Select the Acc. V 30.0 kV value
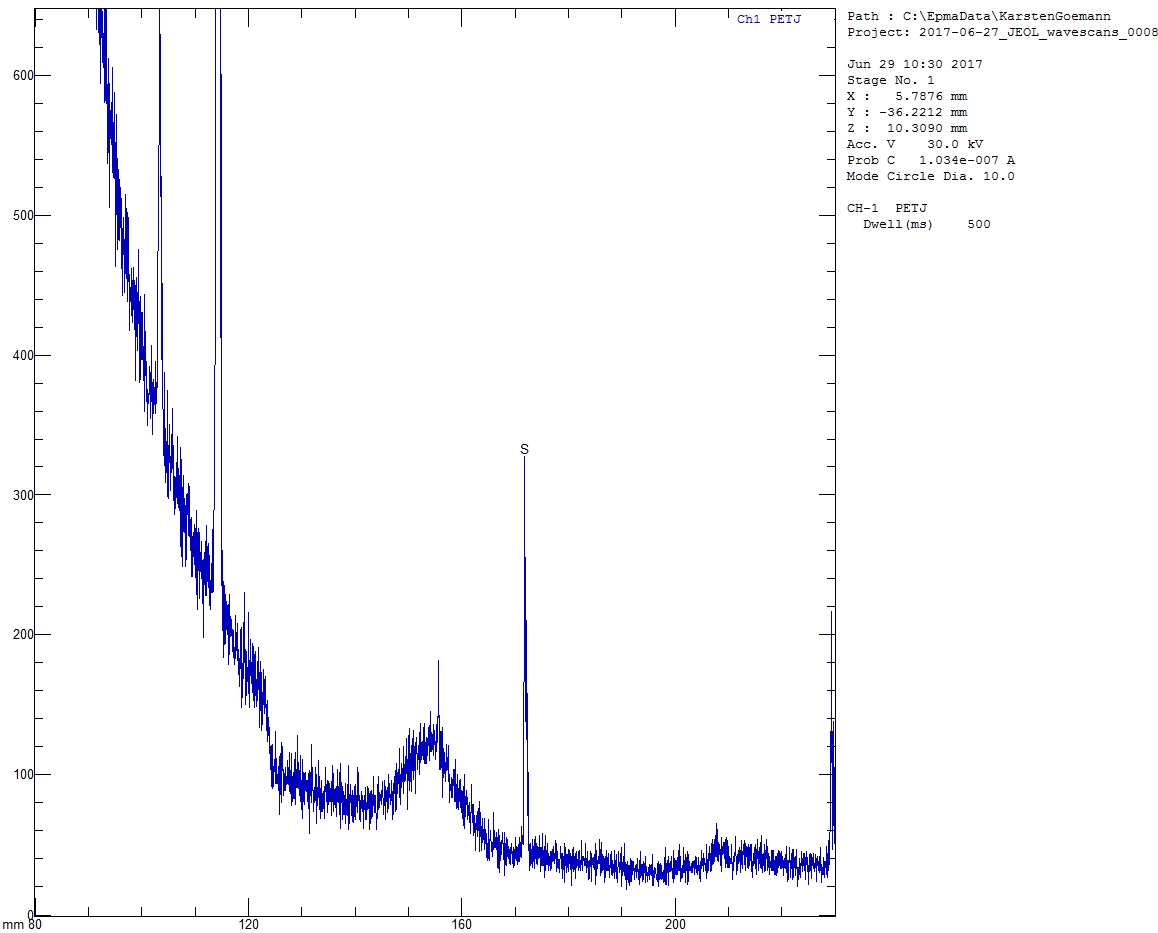 click(915, 144)
